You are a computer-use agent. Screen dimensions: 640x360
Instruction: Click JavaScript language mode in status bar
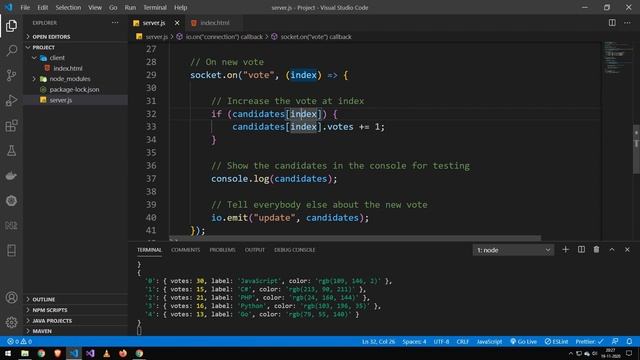coord(489,341)
